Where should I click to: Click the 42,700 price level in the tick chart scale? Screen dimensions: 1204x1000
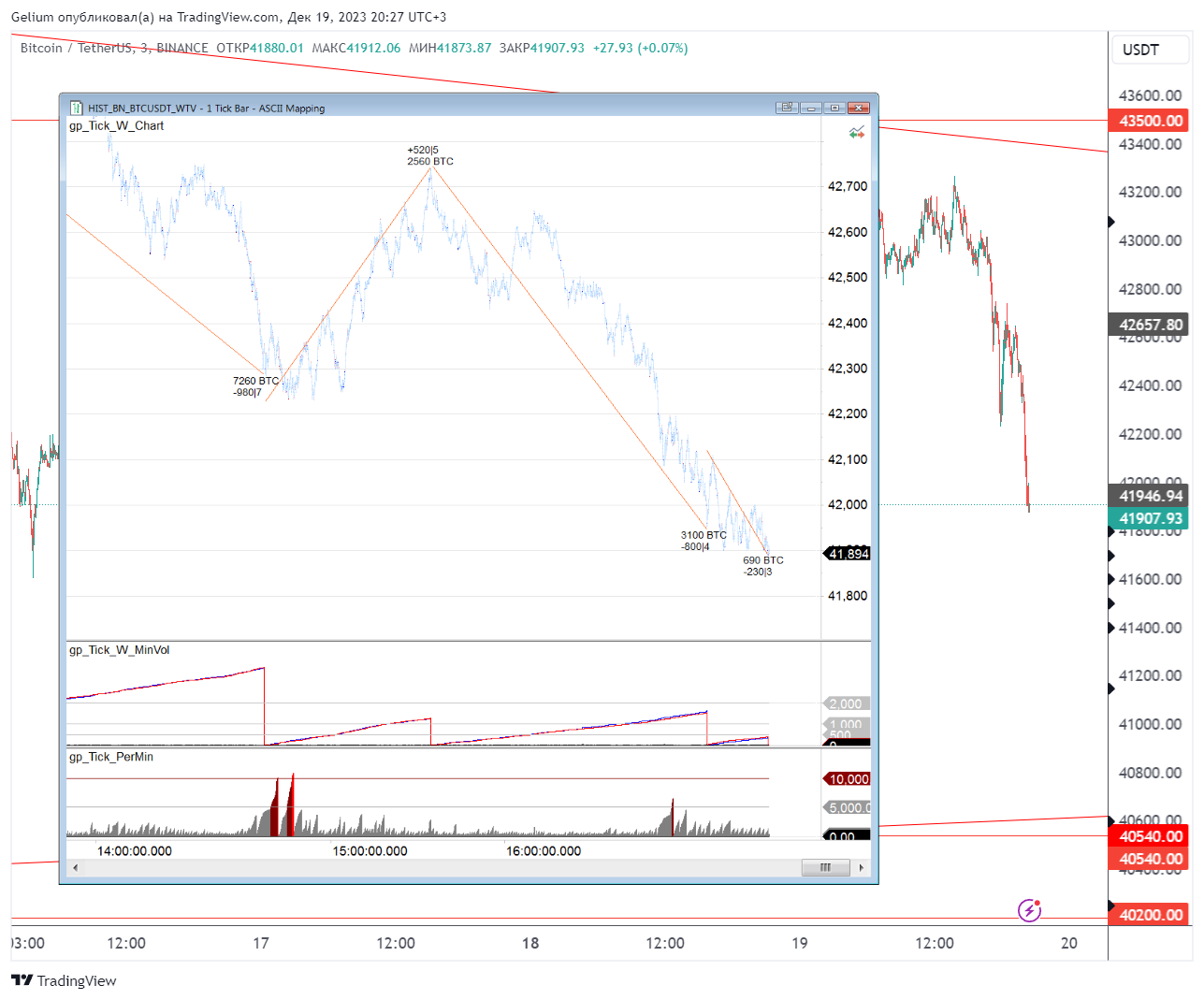pyautogui.click(x=848, y=186)
